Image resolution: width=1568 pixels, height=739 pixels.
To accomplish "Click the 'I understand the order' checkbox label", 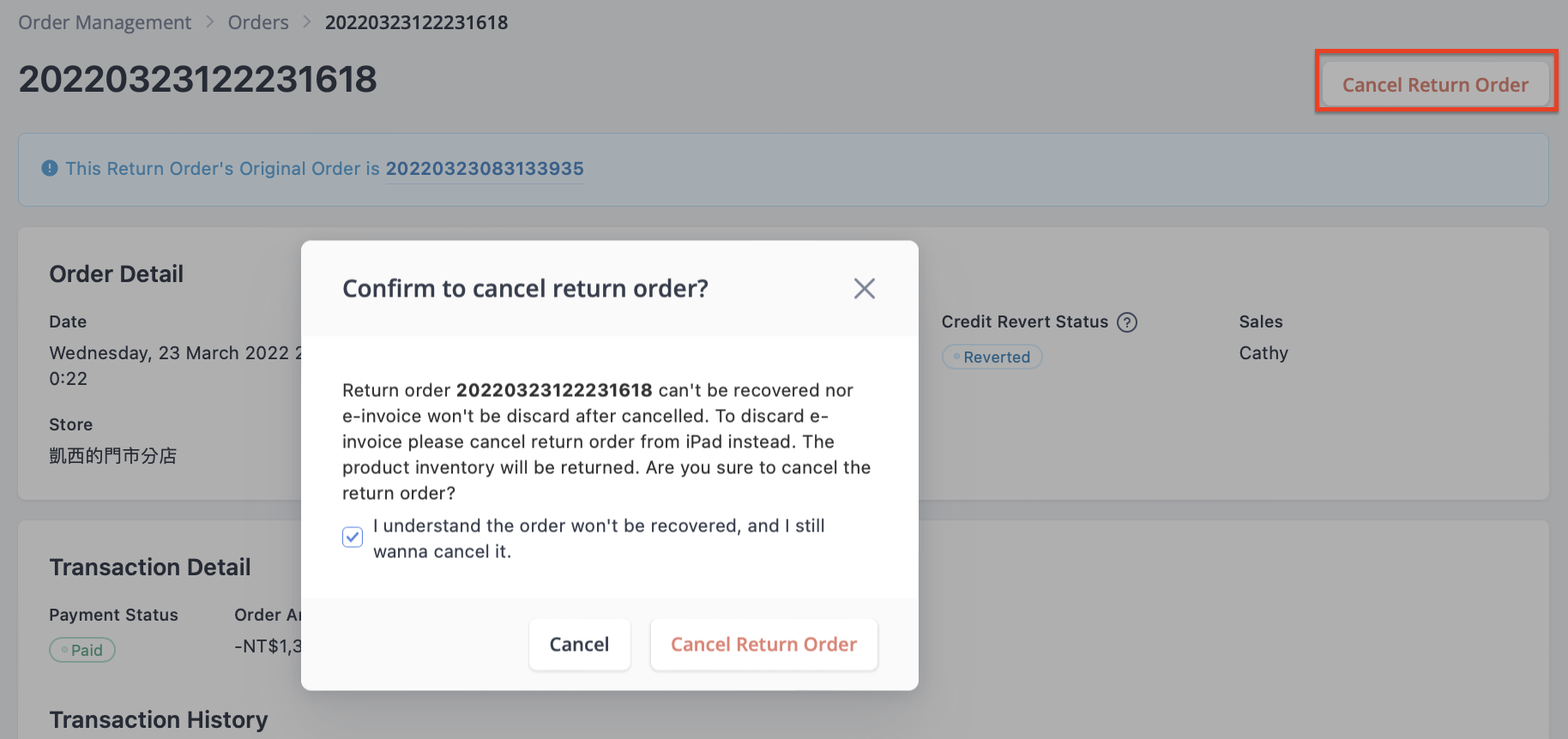I will tap(599, 538).
